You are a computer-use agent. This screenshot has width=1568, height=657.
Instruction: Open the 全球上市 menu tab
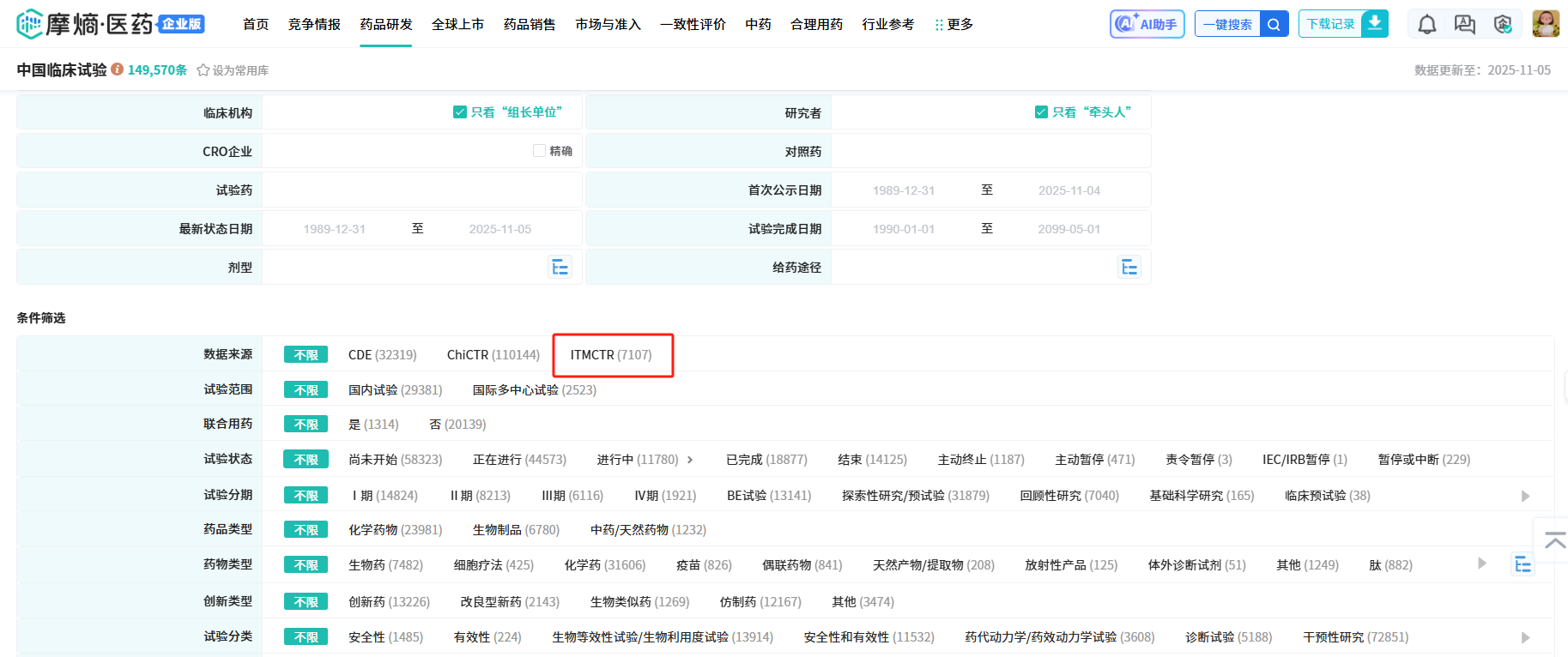pyautogui.click(x=457, y=25)
